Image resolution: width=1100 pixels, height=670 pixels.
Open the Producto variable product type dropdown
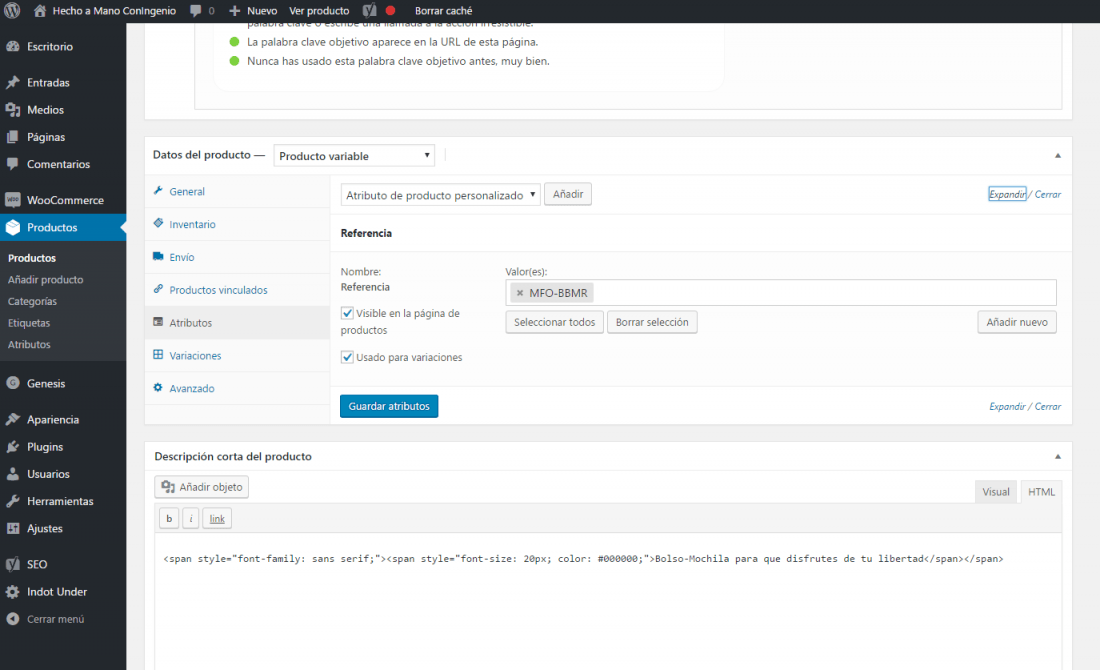coord(354,156)
